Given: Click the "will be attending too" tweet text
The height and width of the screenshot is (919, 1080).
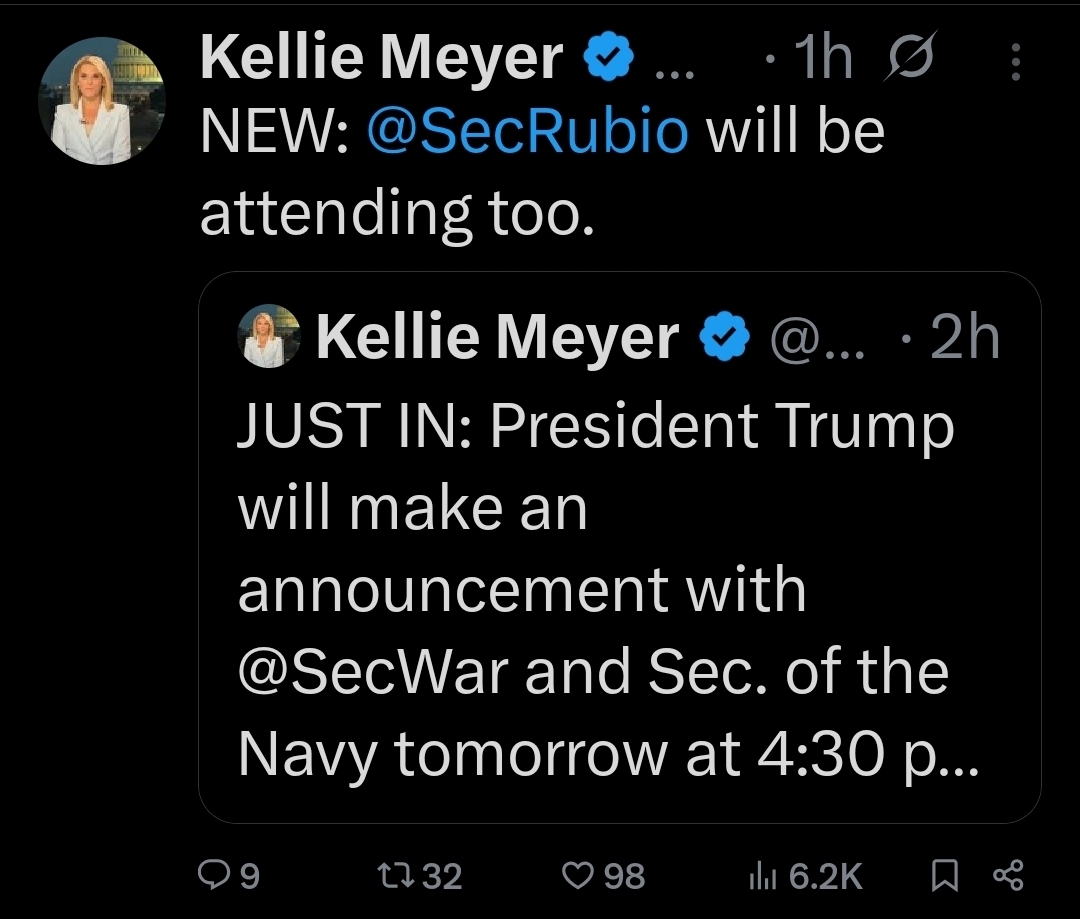Looking at the screenshot, I should pos(400,212).
